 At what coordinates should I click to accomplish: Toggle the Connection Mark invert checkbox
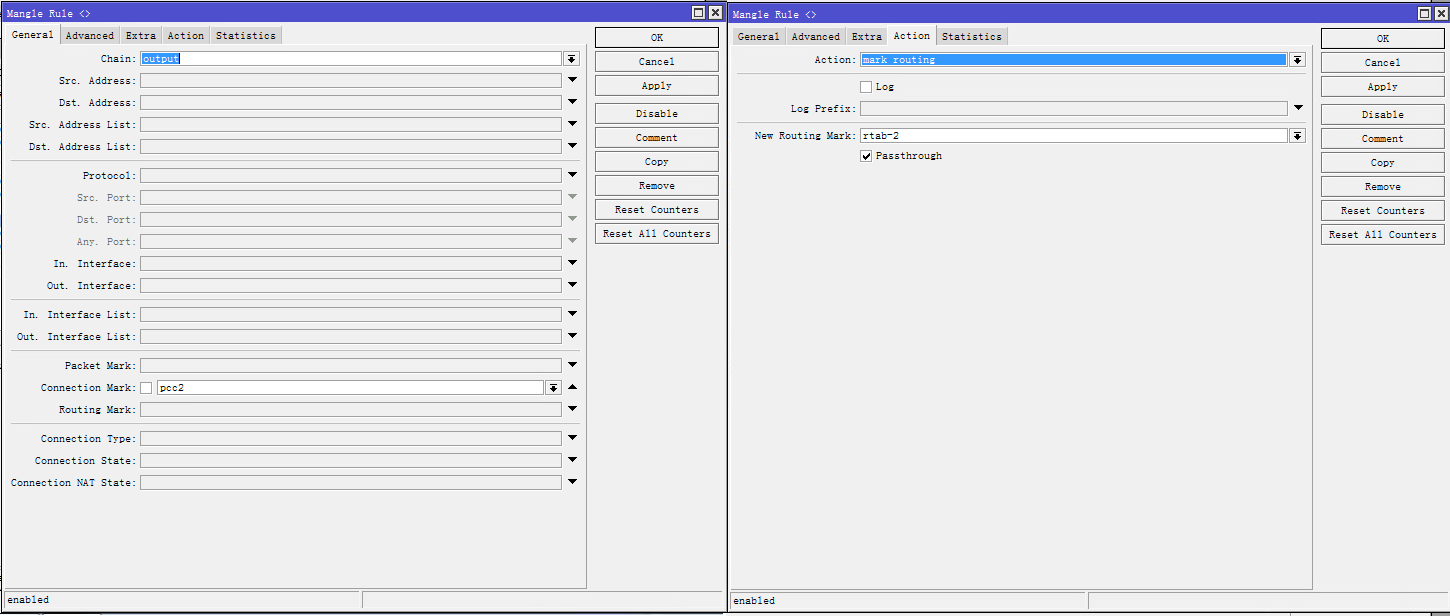pos(146,388)
